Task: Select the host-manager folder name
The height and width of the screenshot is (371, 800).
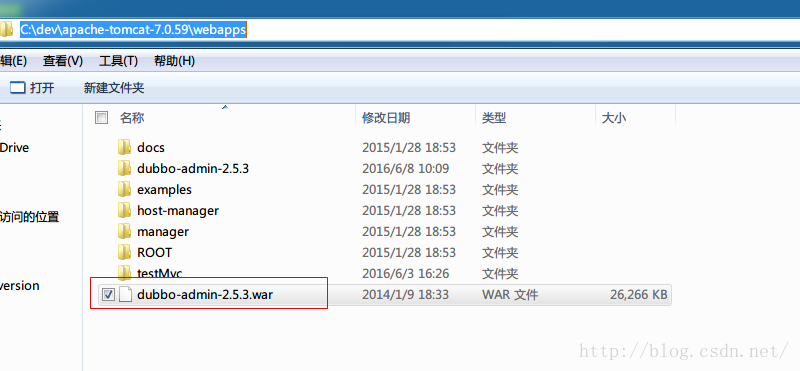Action: (x=178, y=210)
